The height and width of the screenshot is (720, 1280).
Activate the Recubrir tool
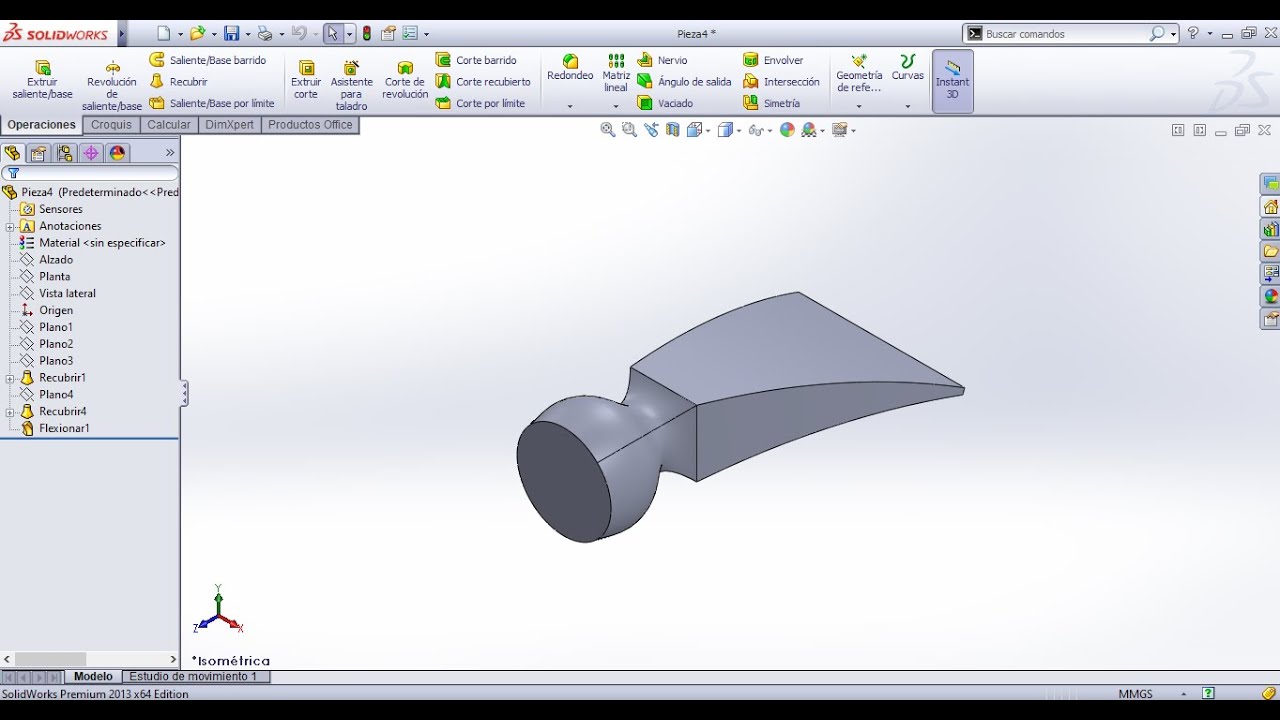pos(179,82)
